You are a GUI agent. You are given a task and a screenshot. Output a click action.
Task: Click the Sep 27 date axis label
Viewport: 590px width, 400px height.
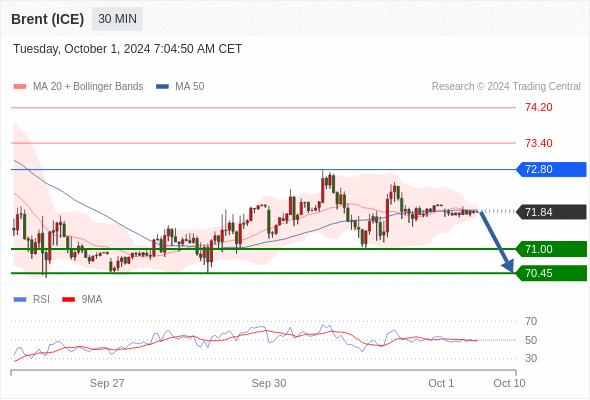tap(107, 383)
